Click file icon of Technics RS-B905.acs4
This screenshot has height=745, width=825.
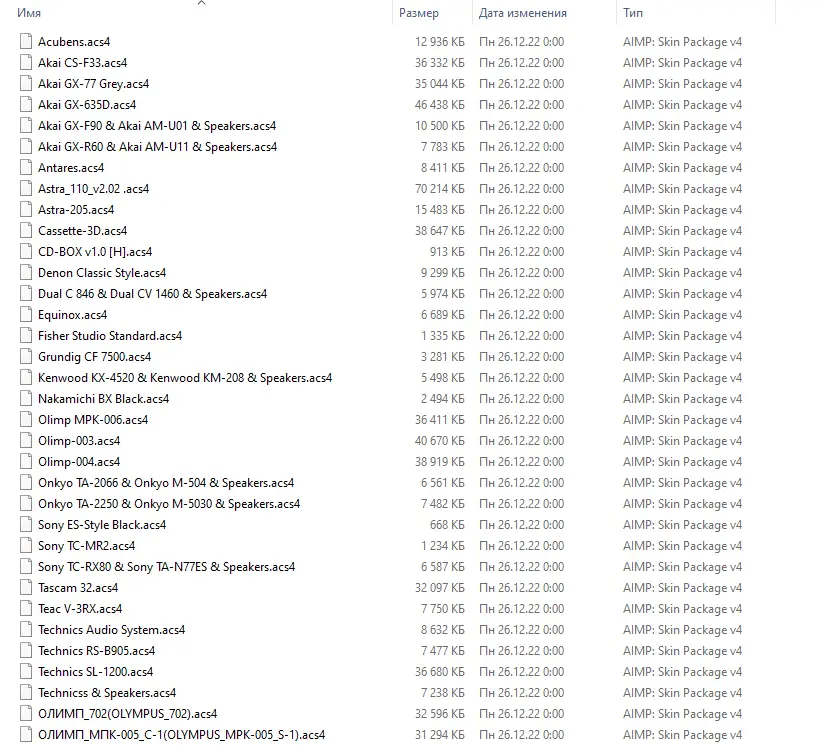(x=26, y=651)
